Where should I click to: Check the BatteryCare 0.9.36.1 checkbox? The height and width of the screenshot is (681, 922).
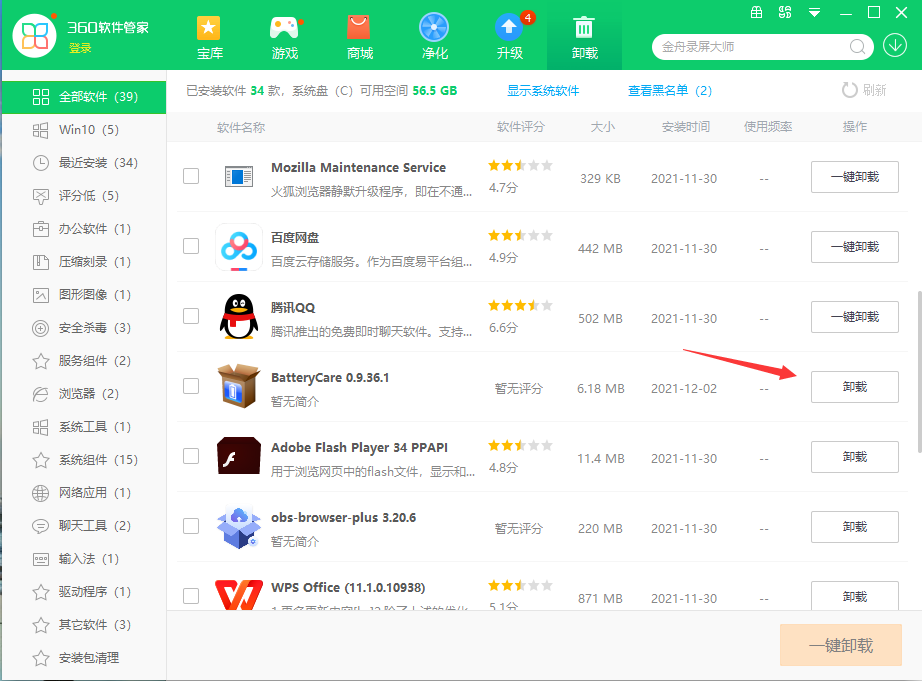191,386
